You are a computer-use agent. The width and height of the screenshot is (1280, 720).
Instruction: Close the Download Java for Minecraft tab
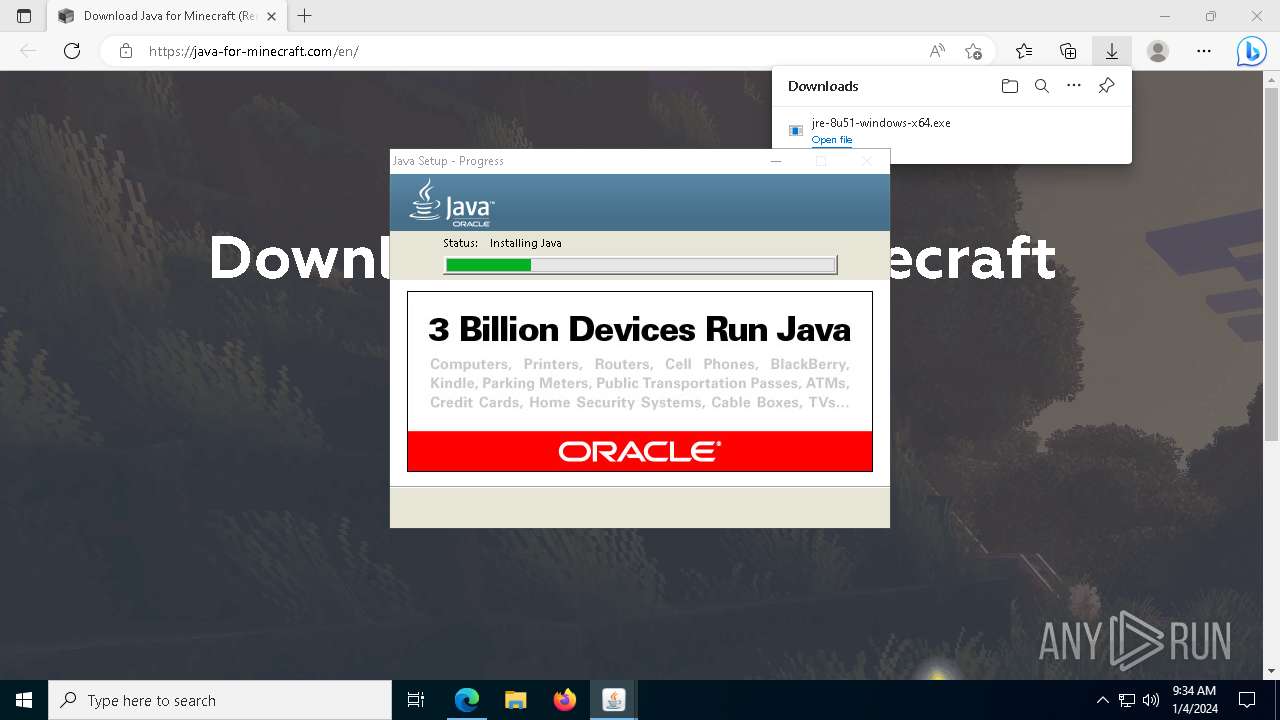(x=271, y=16)
